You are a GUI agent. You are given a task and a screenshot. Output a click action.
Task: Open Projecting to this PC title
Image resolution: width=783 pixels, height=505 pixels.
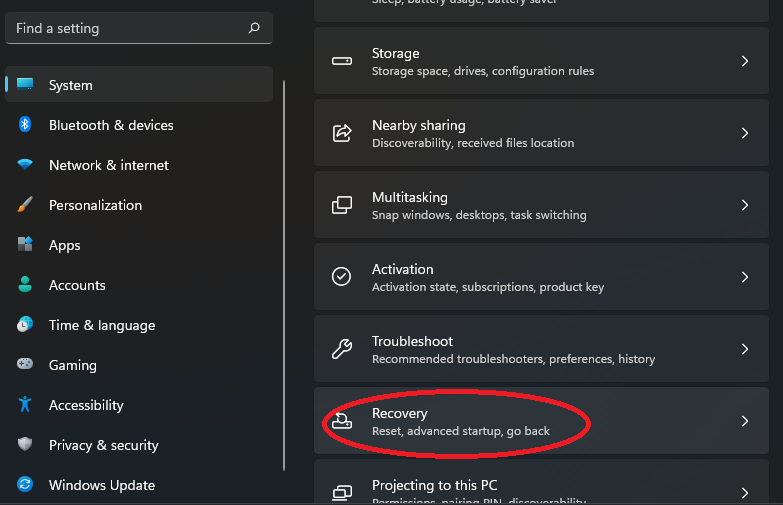click(x=434, y=485)
